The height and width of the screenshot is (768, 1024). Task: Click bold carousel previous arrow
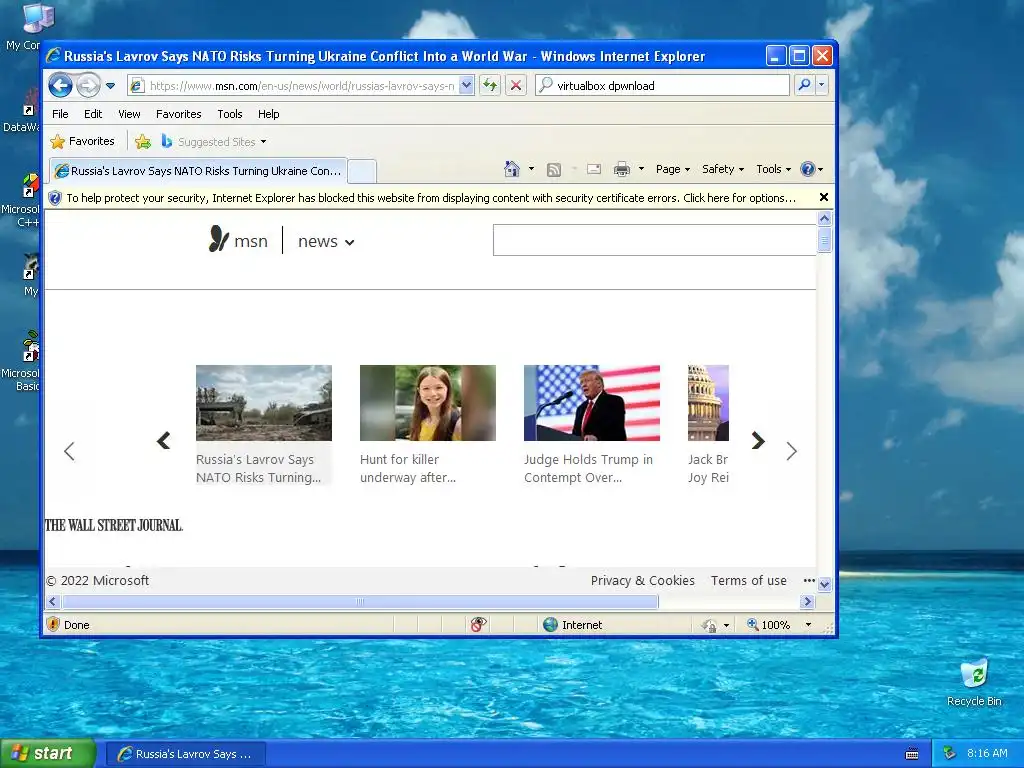click(163, 441)
